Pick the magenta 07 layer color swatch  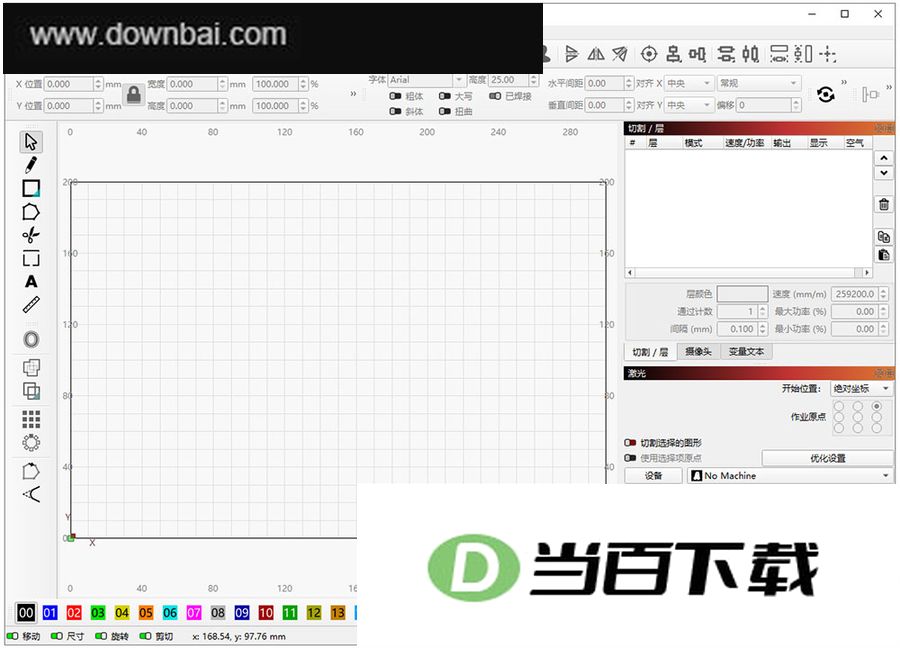pos(194,613)
